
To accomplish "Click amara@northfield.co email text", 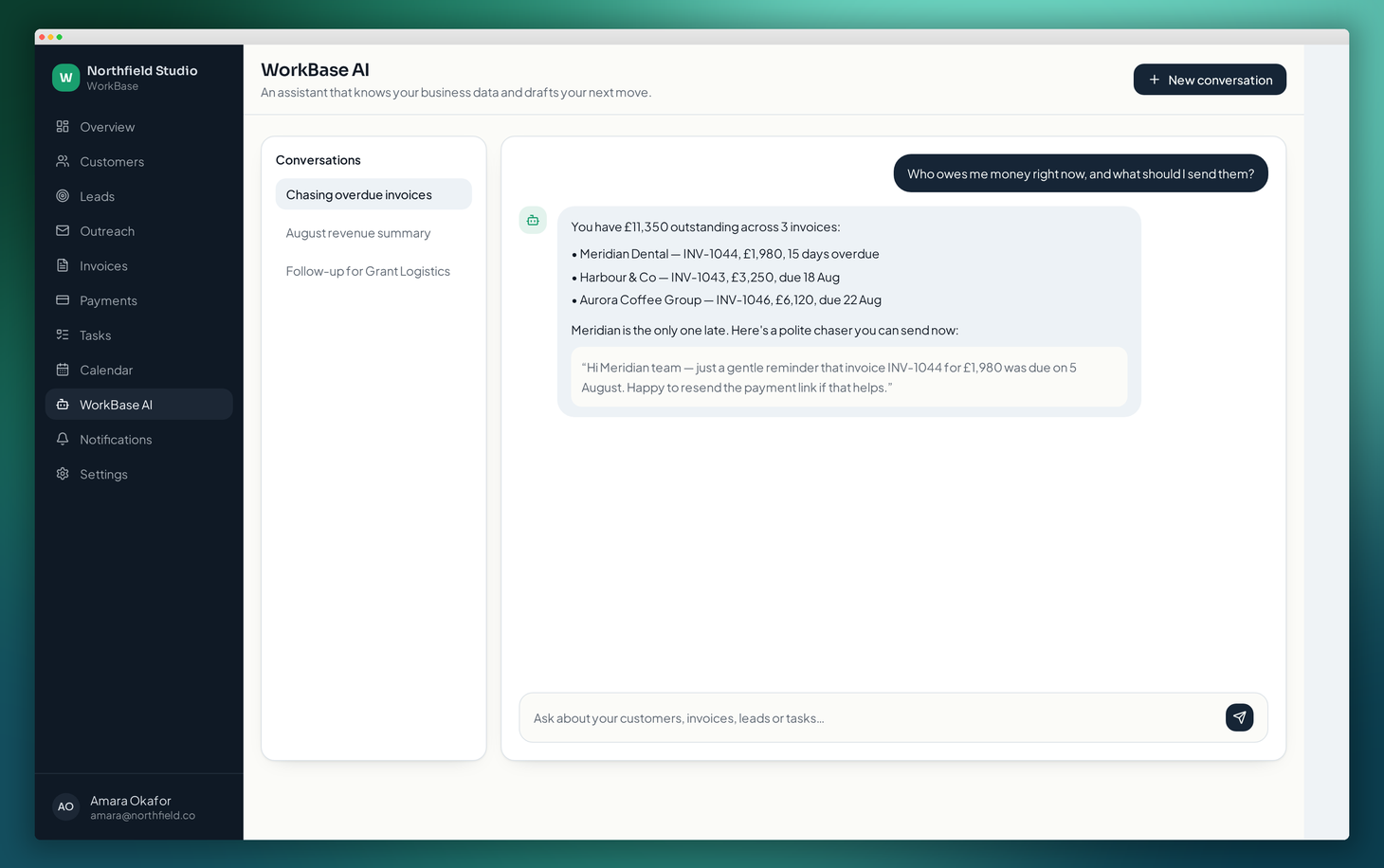I will [x=142, y=816].
